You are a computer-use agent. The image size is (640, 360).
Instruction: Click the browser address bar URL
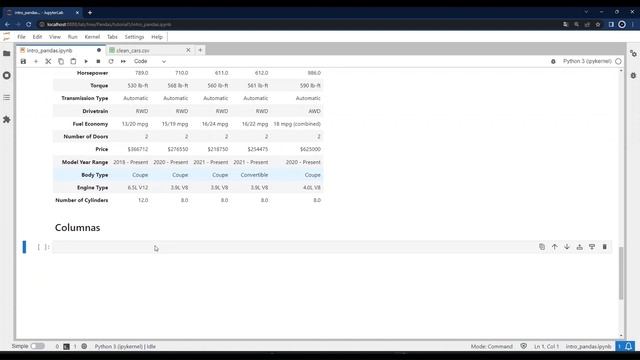click(109, 24)
